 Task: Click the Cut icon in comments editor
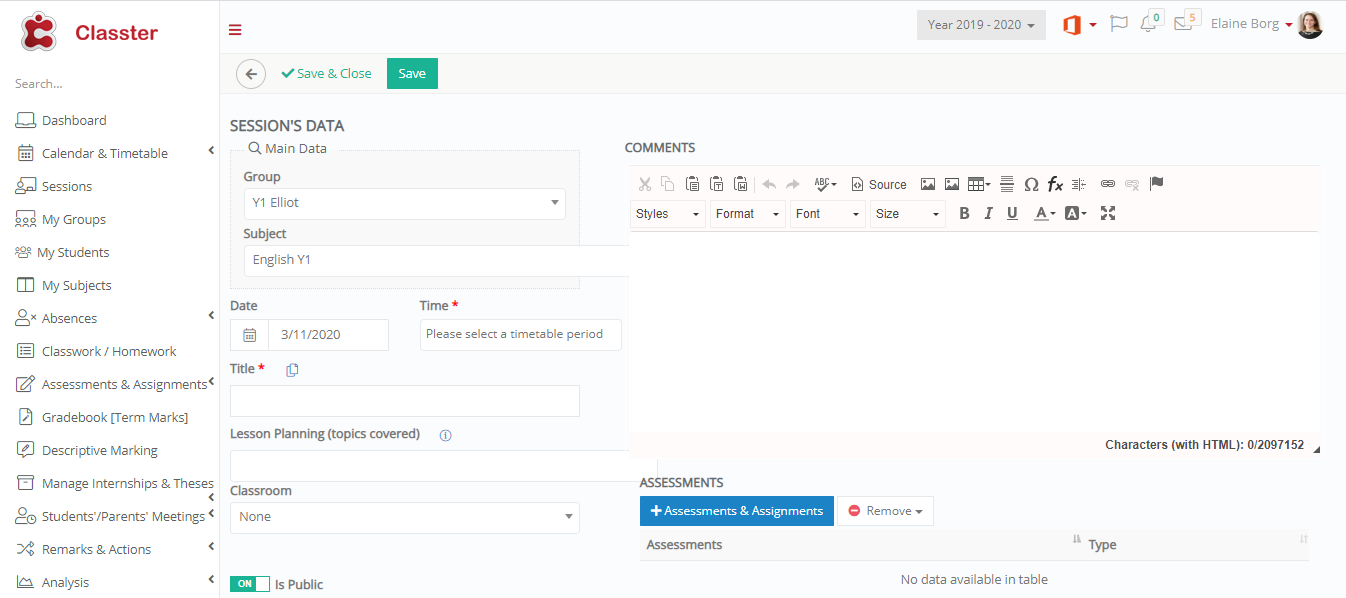pos(645,184)
